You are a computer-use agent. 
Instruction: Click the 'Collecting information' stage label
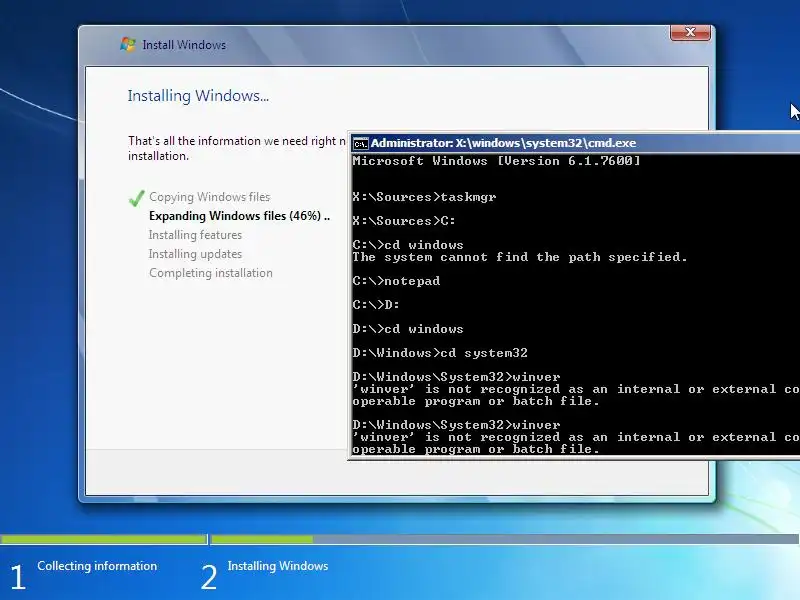tap(97, 566)
